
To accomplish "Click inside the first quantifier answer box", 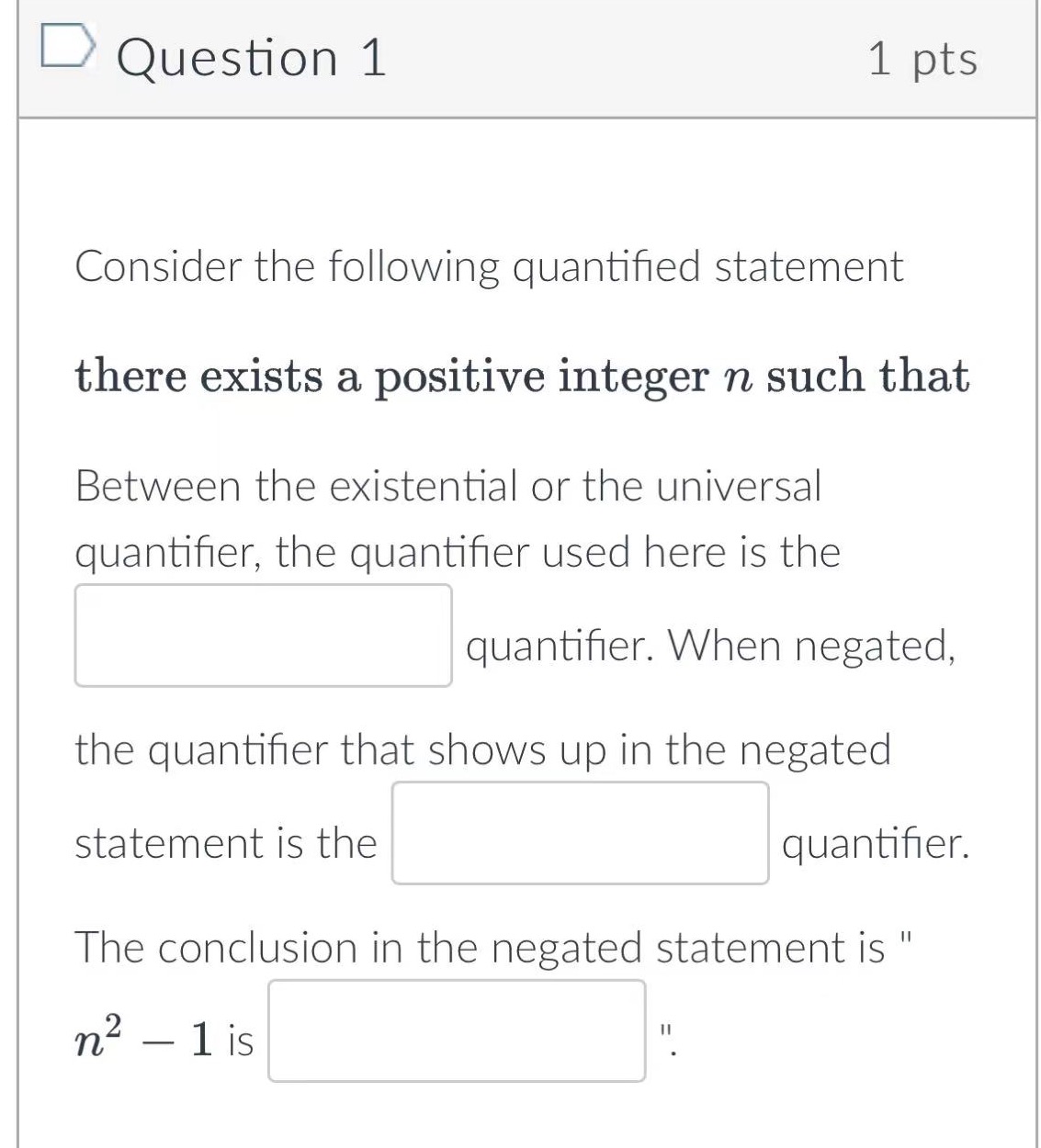I will pos(262,636).
